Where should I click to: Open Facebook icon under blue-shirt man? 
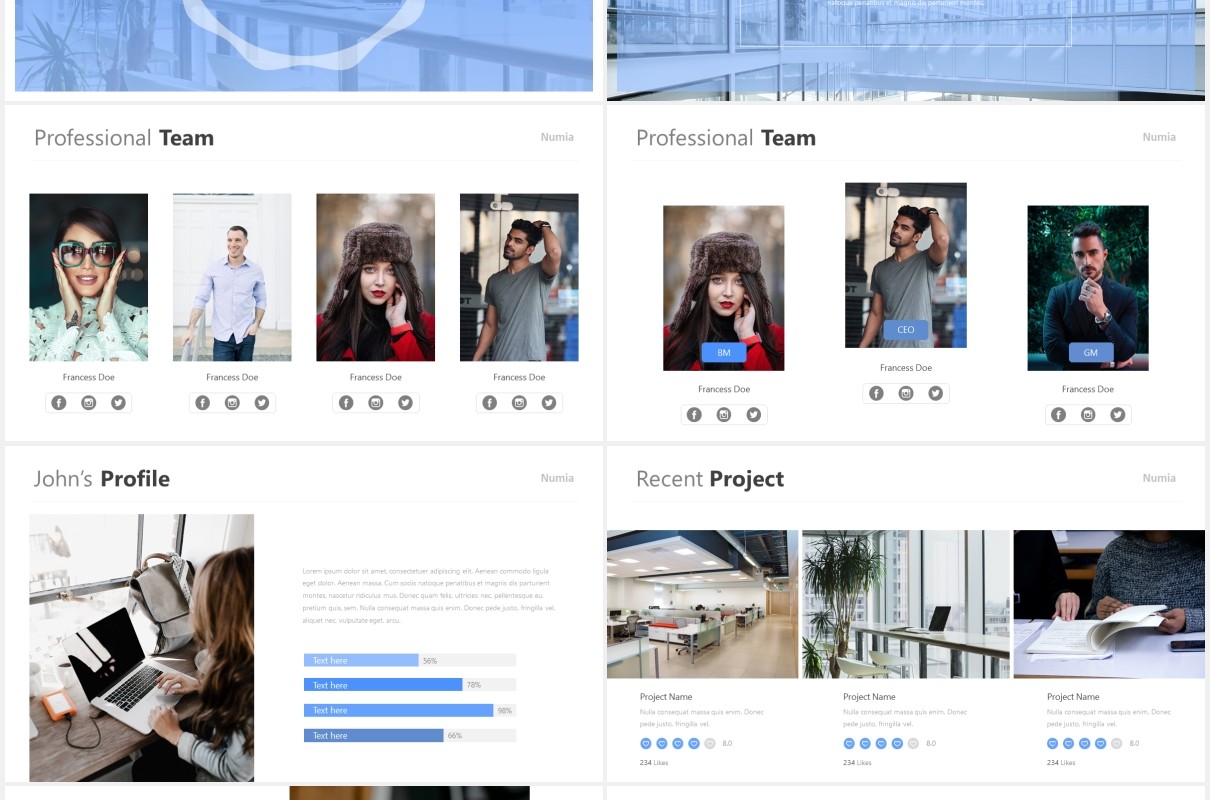tap(203, 403)
